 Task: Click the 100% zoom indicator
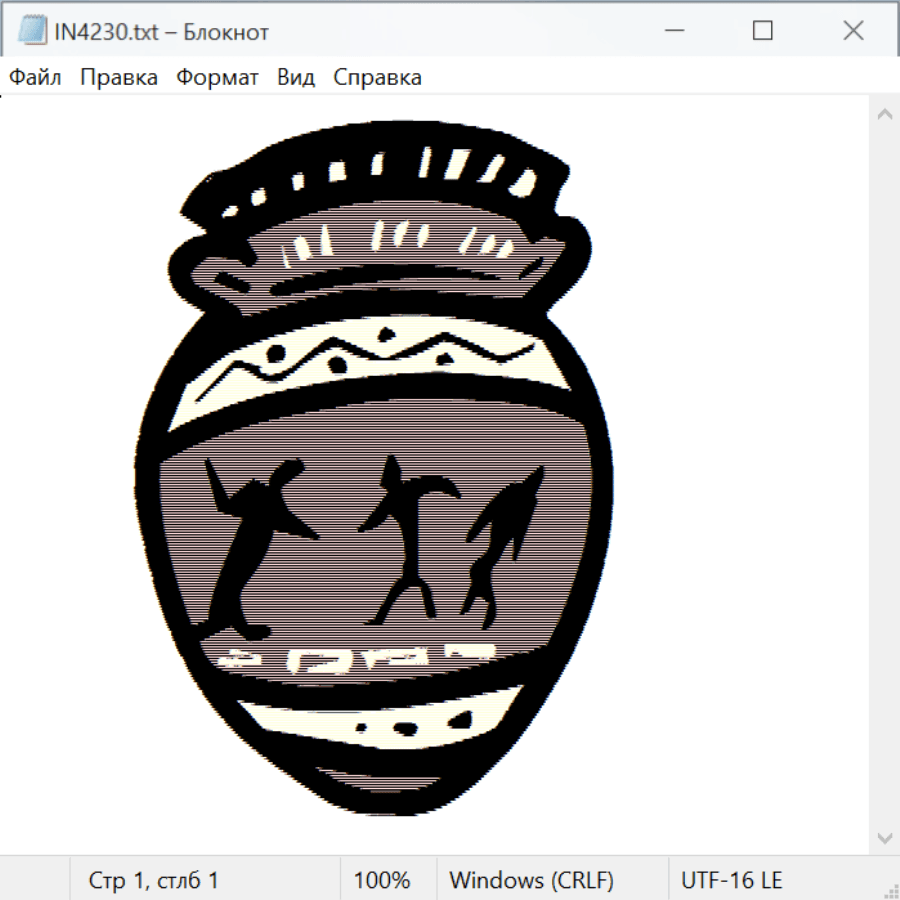pos(382,880)
